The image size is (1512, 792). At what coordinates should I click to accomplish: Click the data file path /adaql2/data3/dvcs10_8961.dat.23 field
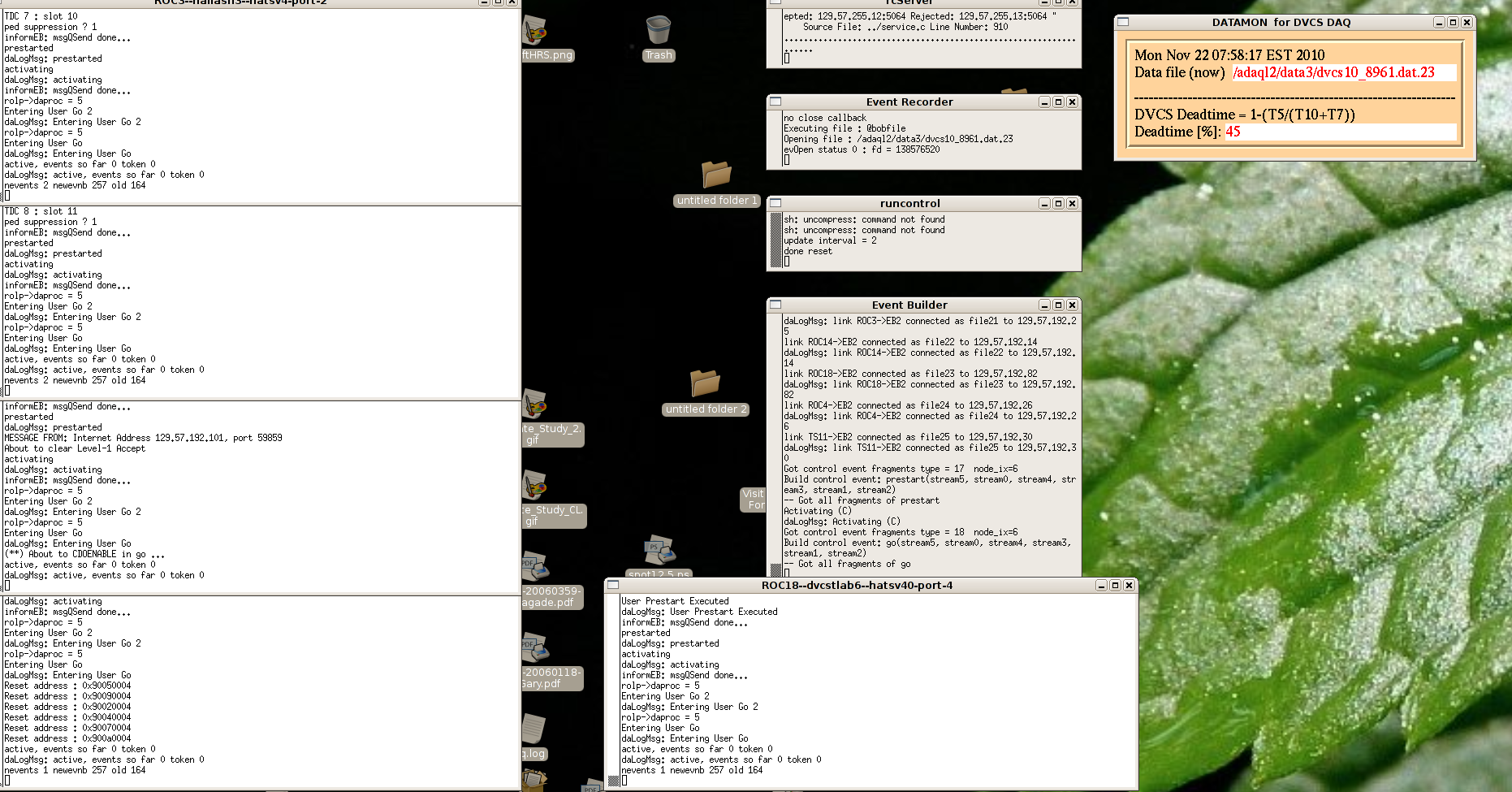tap(1343, 72)
